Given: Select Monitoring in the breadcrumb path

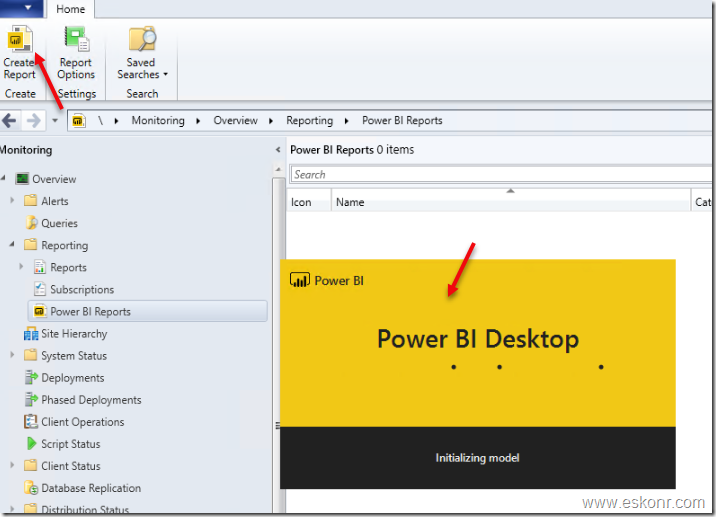Looking at the screenshot, I should click(x=158, y=121).
